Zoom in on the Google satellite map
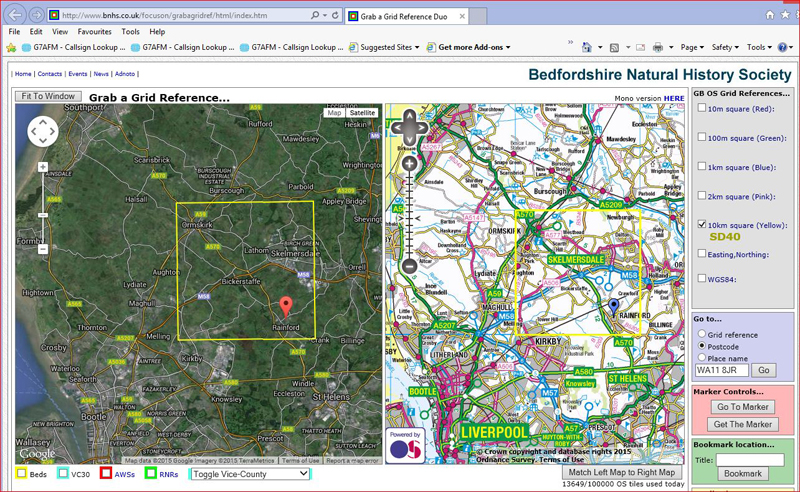Viewport: 800px width, 492px height. [x=43, y=168]
